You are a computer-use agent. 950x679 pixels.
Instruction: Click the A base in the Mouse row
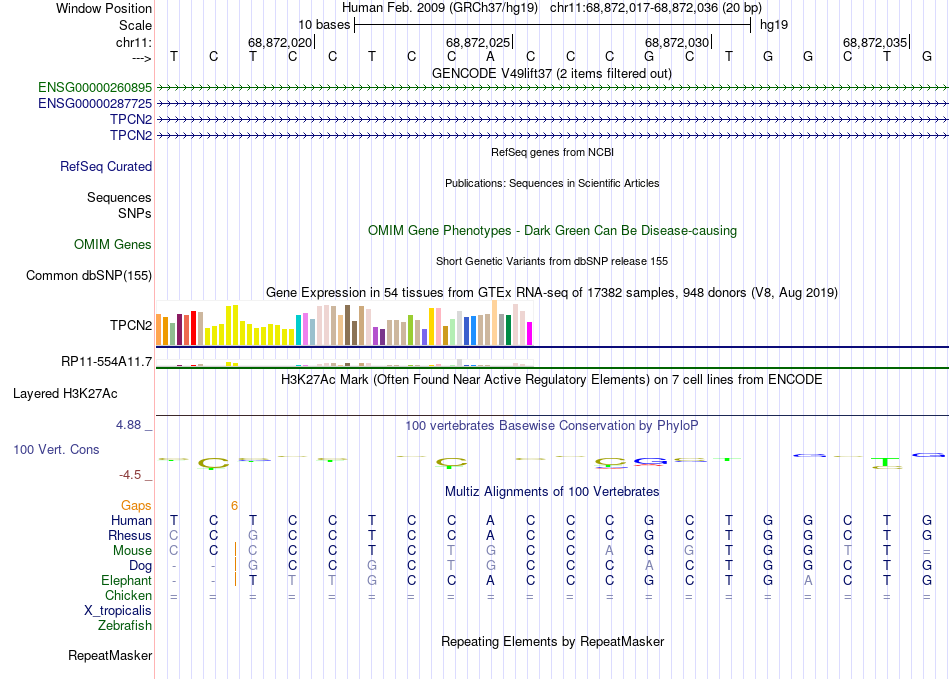coord(610,550)
